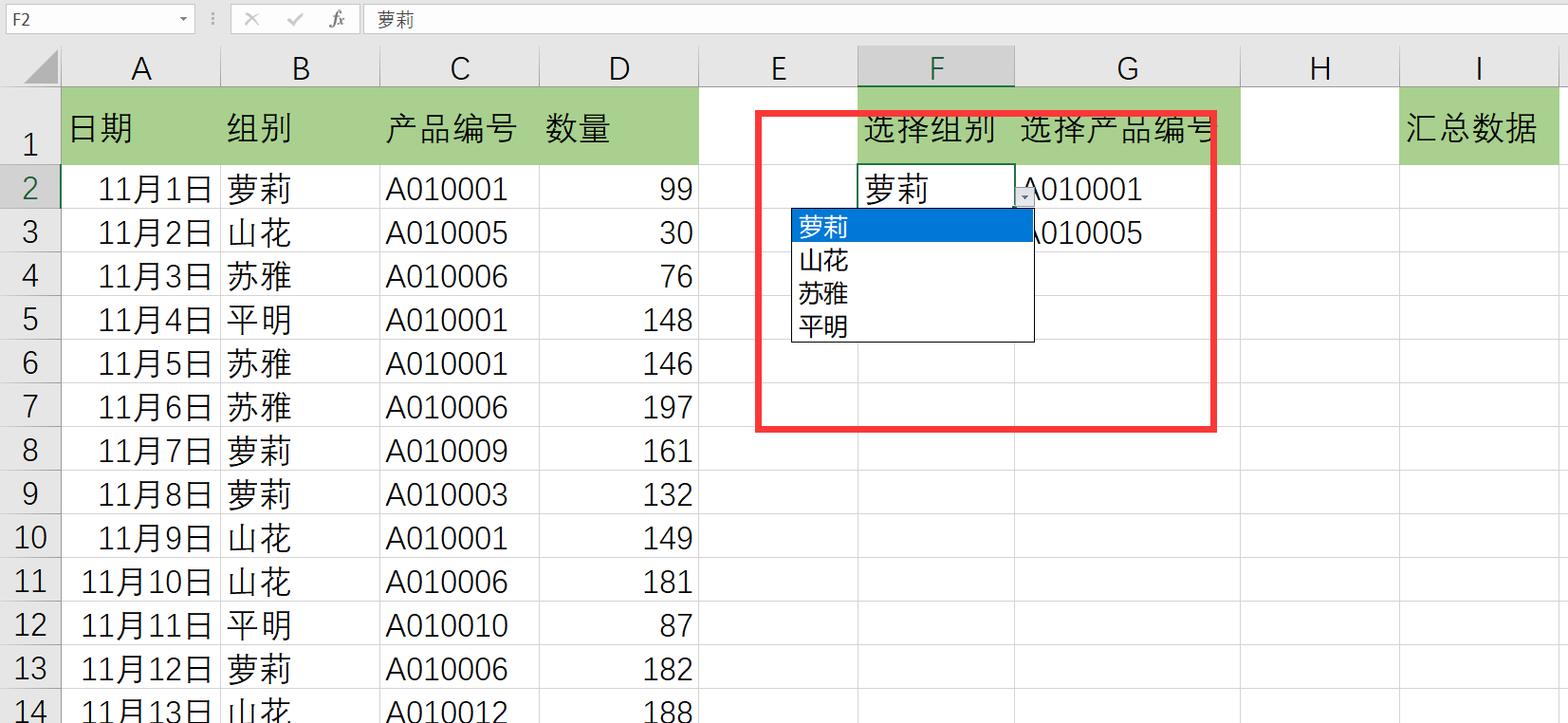Click cell with date 11月10日
This screenshot has width=1568, height=723.
(x=141, y=581)
